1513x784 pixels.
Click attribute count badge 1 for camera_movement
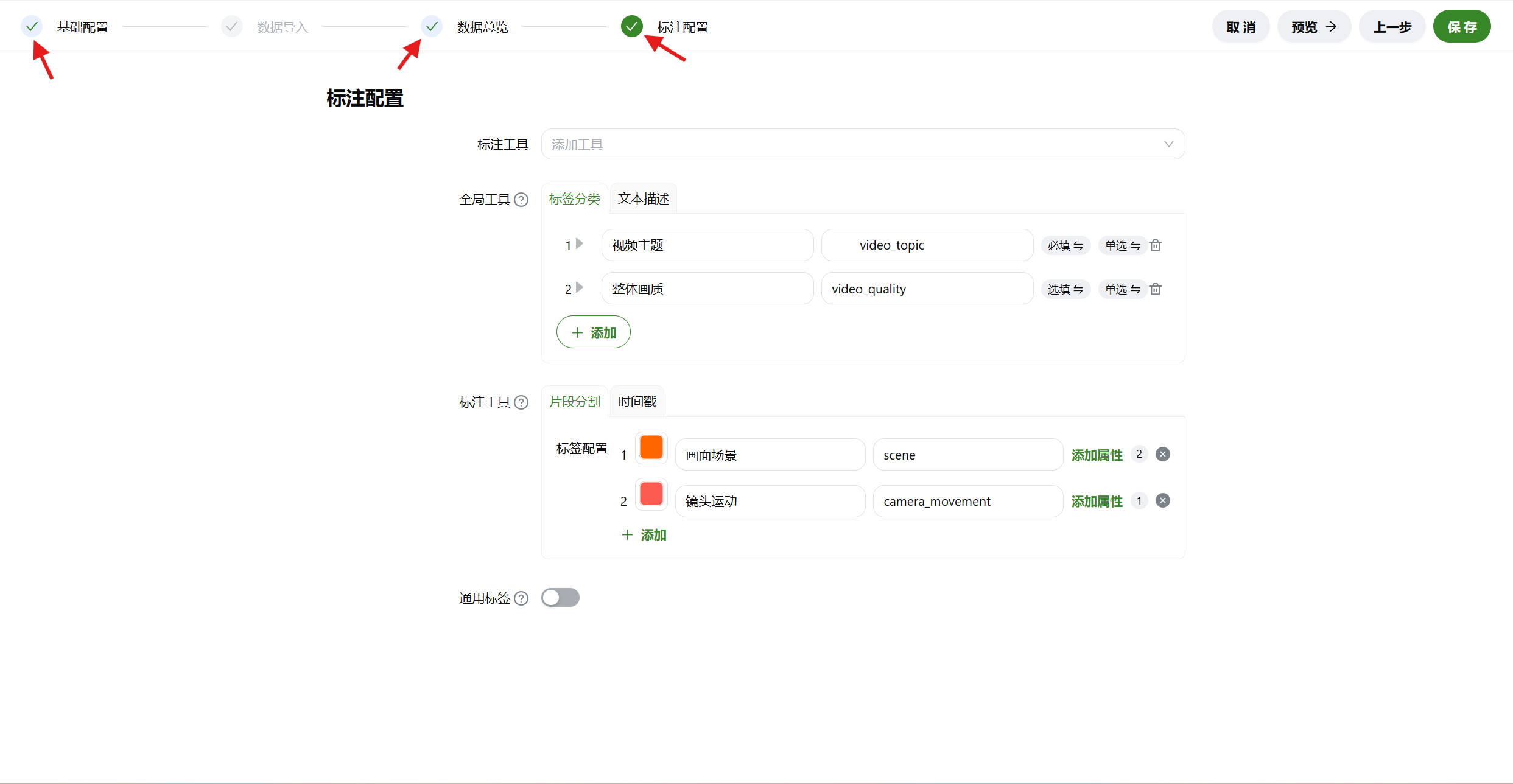1139,500
